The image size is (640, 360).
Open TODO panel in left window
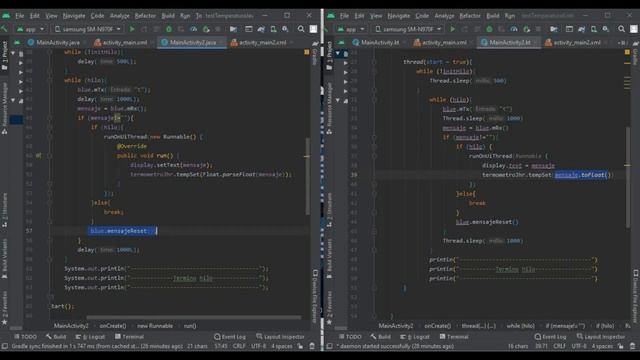[x=25, y=337]
